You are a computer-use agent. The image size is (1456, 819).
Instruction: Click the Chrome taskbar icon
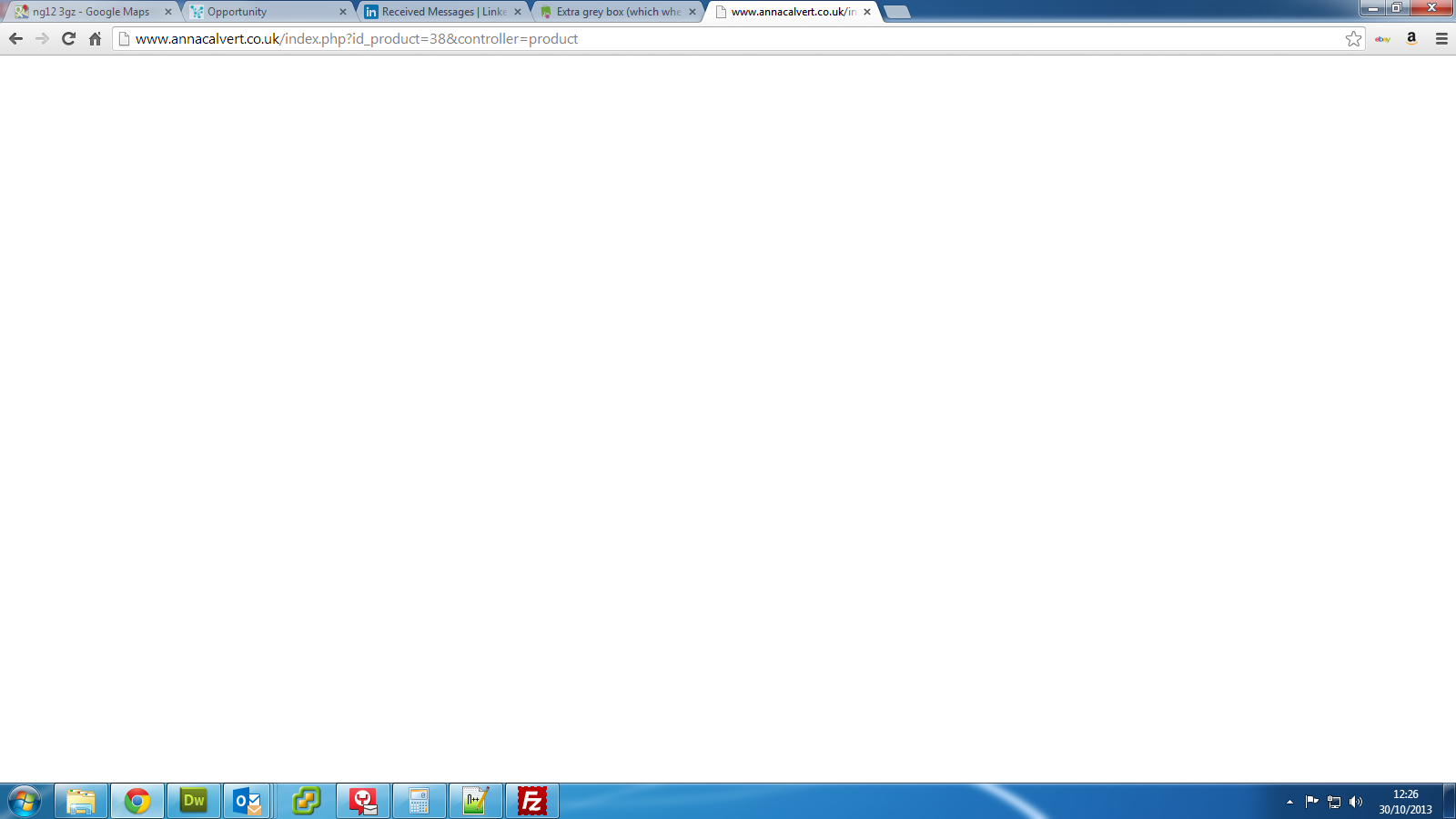pos(137,801)
